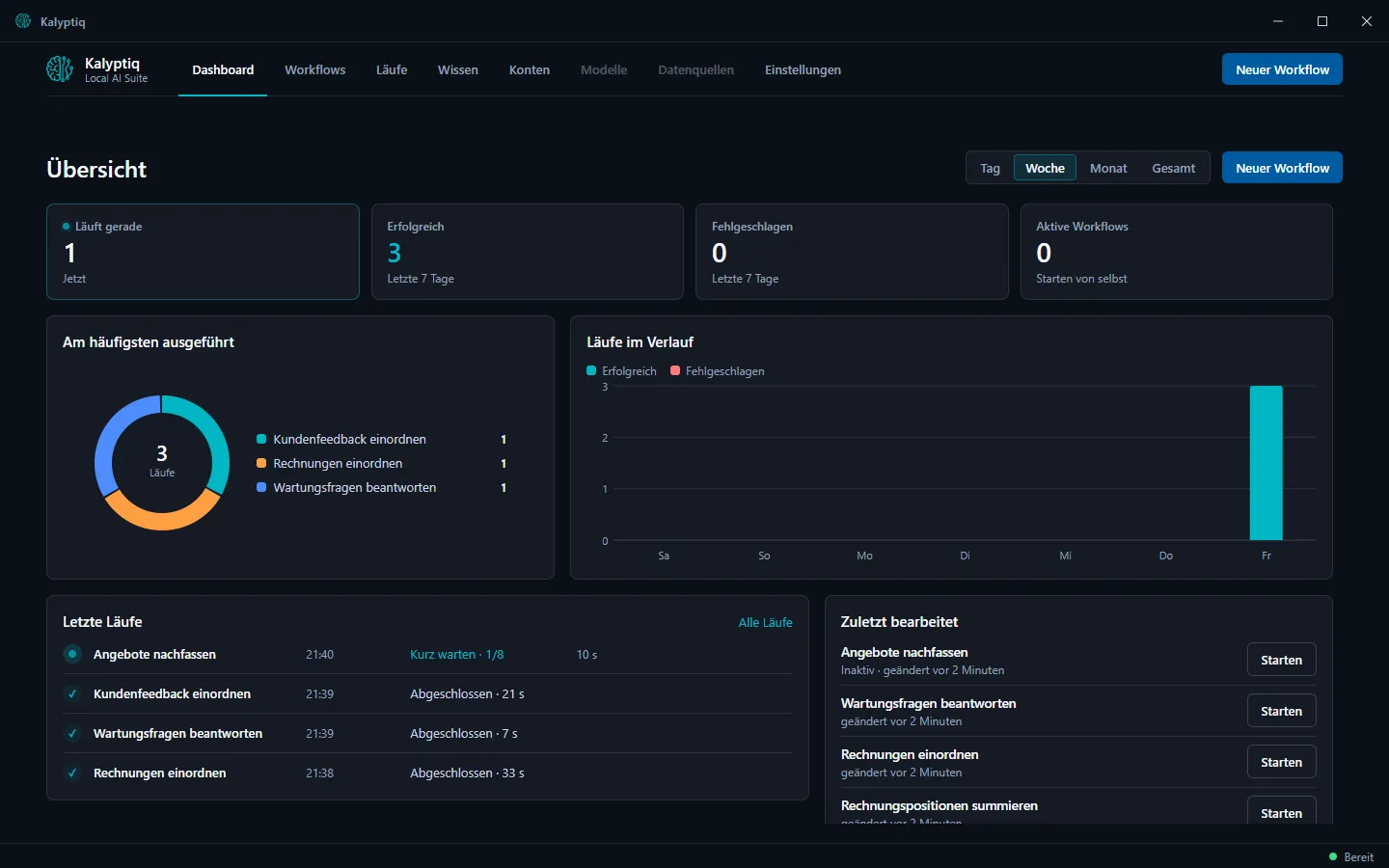The height and width of the screenshot is (868, 1389).
Task: Click the running status icon beside Angebote nachfassen
Action: coord(72,655)
